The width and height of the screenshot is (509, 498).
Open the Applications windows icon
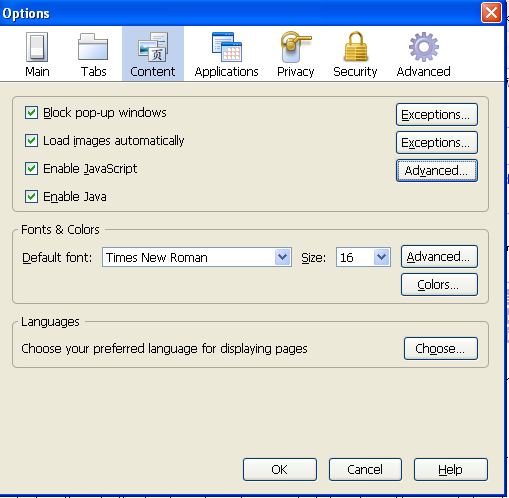click(227, 47)
